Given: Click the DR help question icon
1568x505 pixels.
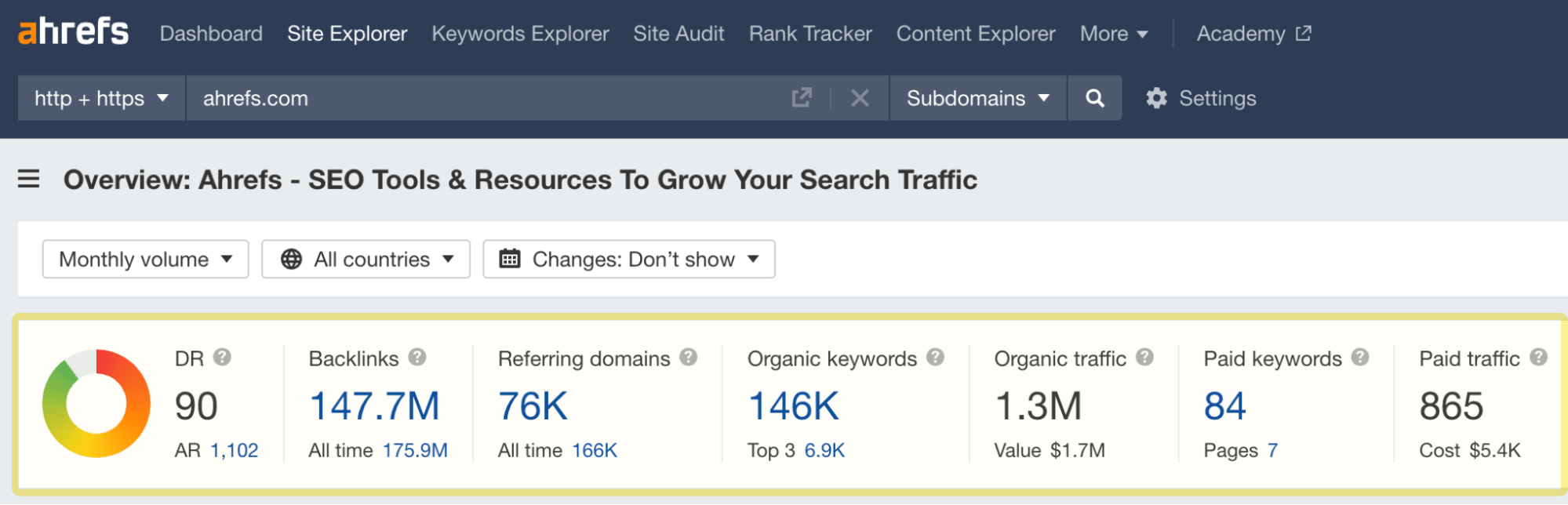Looking at the screenshot, I should click(x=223, y=358).
